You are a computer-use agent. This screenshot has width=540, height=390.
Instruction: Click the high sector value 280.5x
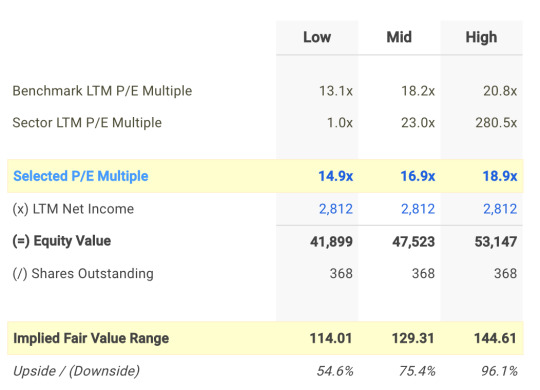[496, 123]
